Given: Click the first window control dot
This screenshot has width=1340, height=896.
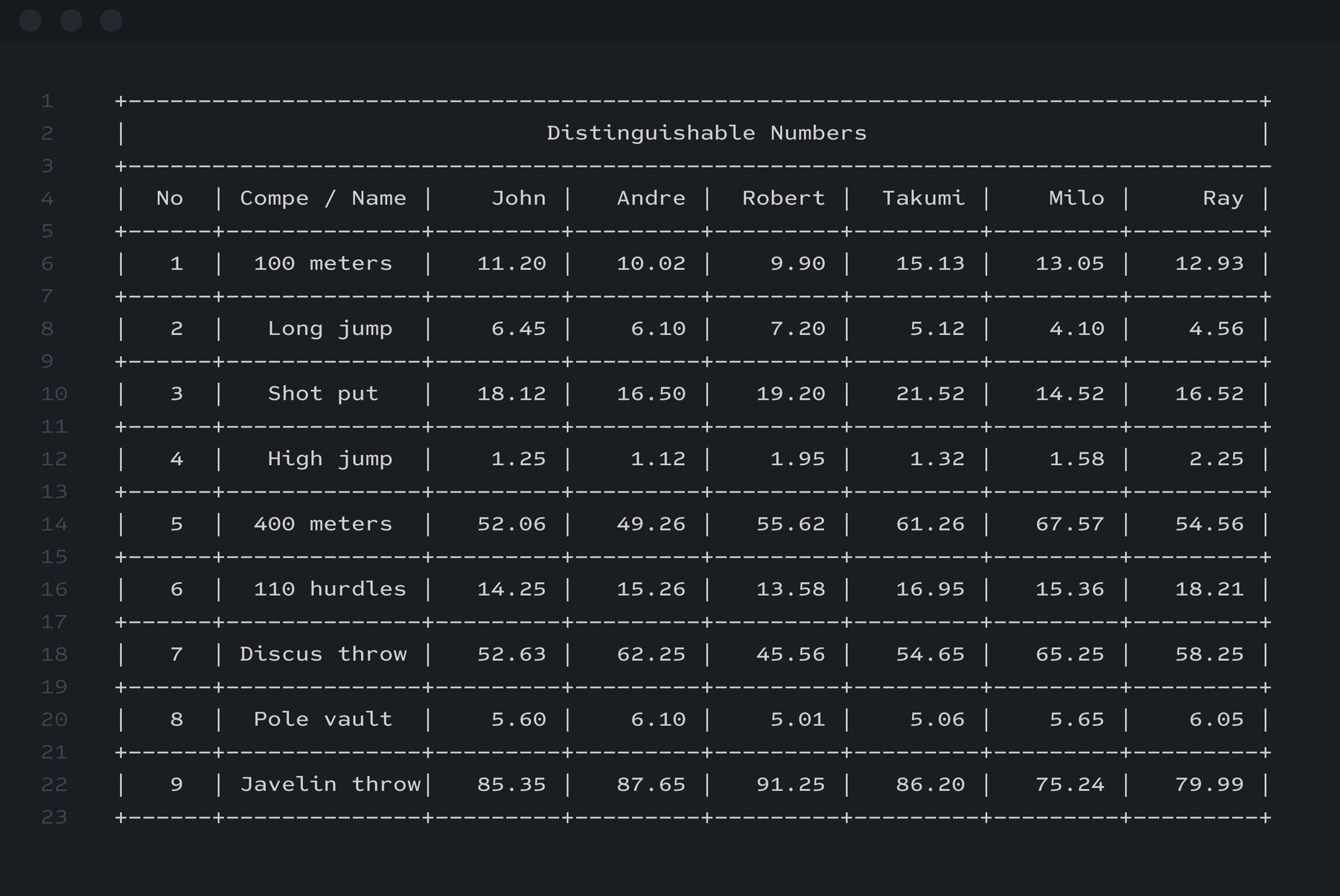Looking at the screenshot, I should pos(31,21).
